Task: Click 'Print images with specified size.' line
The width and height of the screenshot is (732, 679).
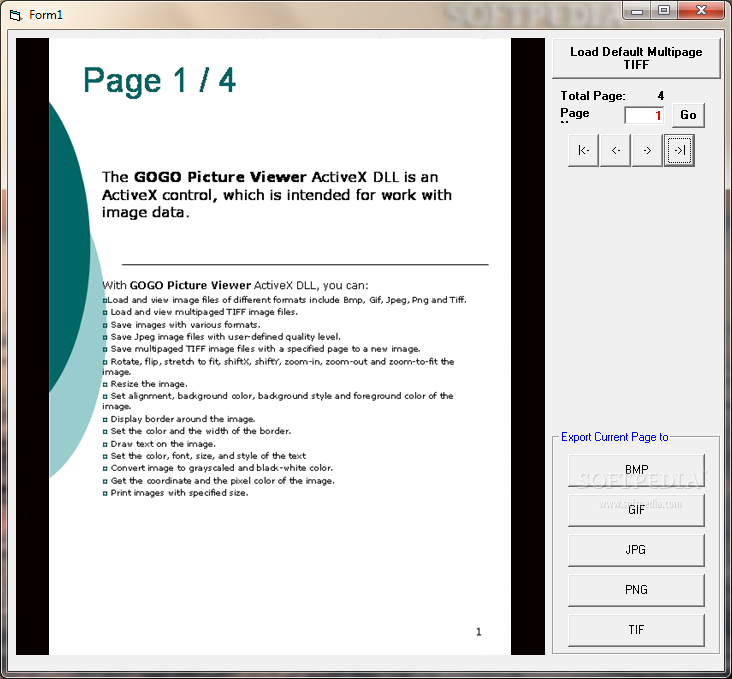Action: 176,493
